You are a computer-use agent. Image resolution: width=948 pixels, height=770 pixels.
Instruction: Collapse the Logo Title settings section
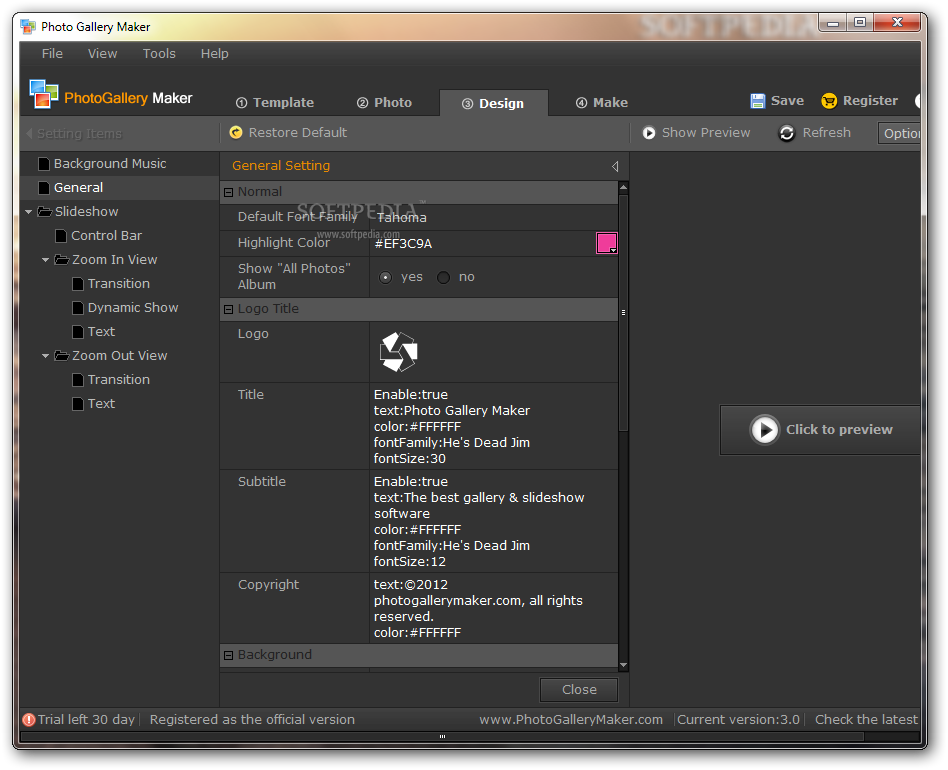tap(229, 309)
